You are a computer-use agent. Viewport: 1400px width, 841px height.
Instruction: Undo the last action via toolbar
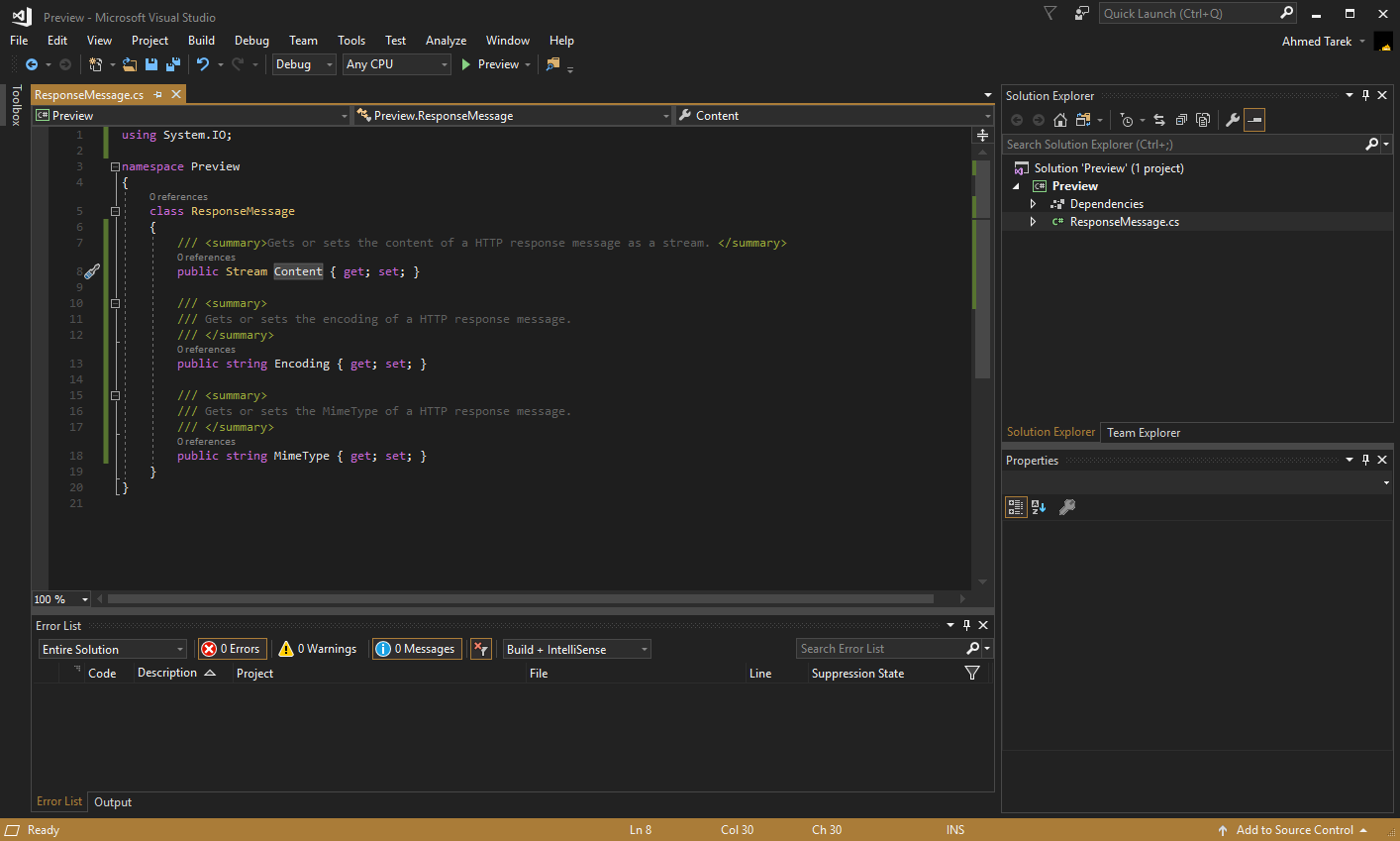click(203, 64)
